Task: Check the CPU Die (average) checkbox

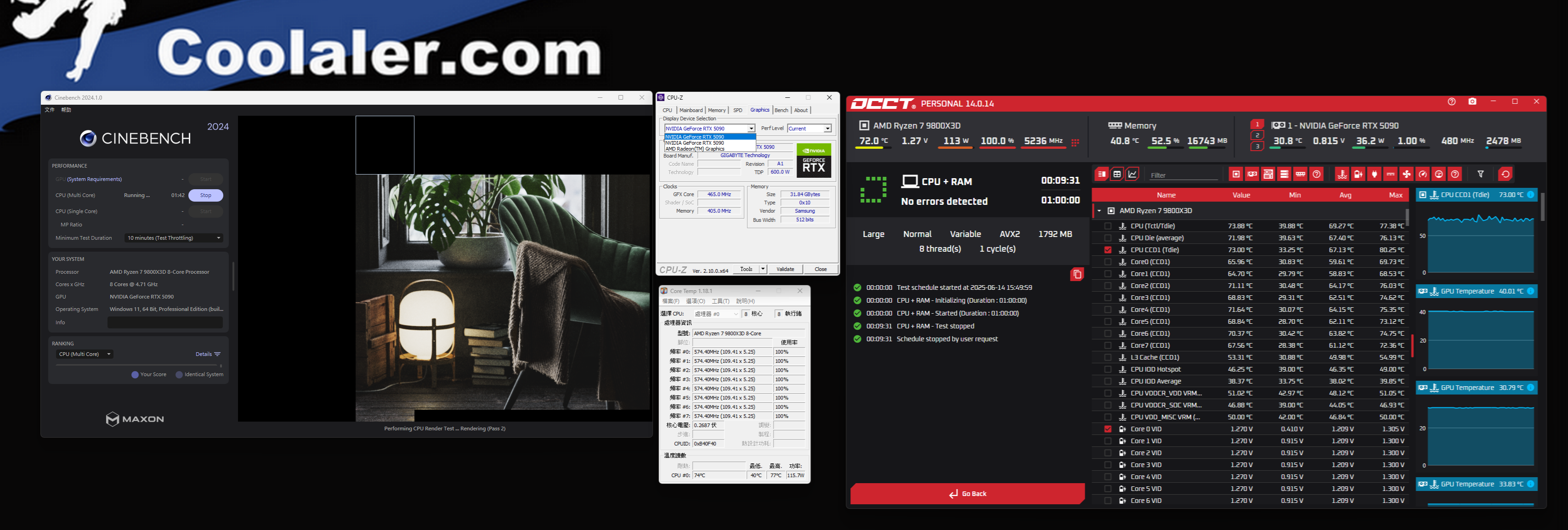Action: tap(1107, 238)
